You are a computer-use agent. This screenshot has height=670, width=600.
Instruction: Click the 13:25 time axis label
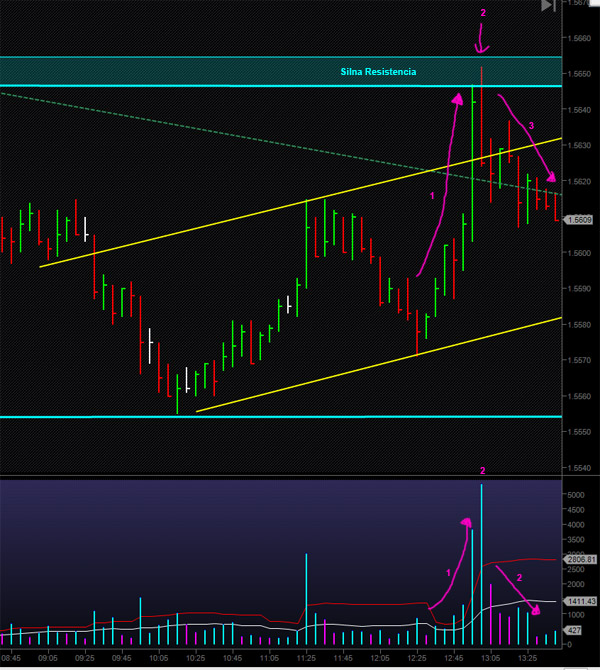click(527, 658)
